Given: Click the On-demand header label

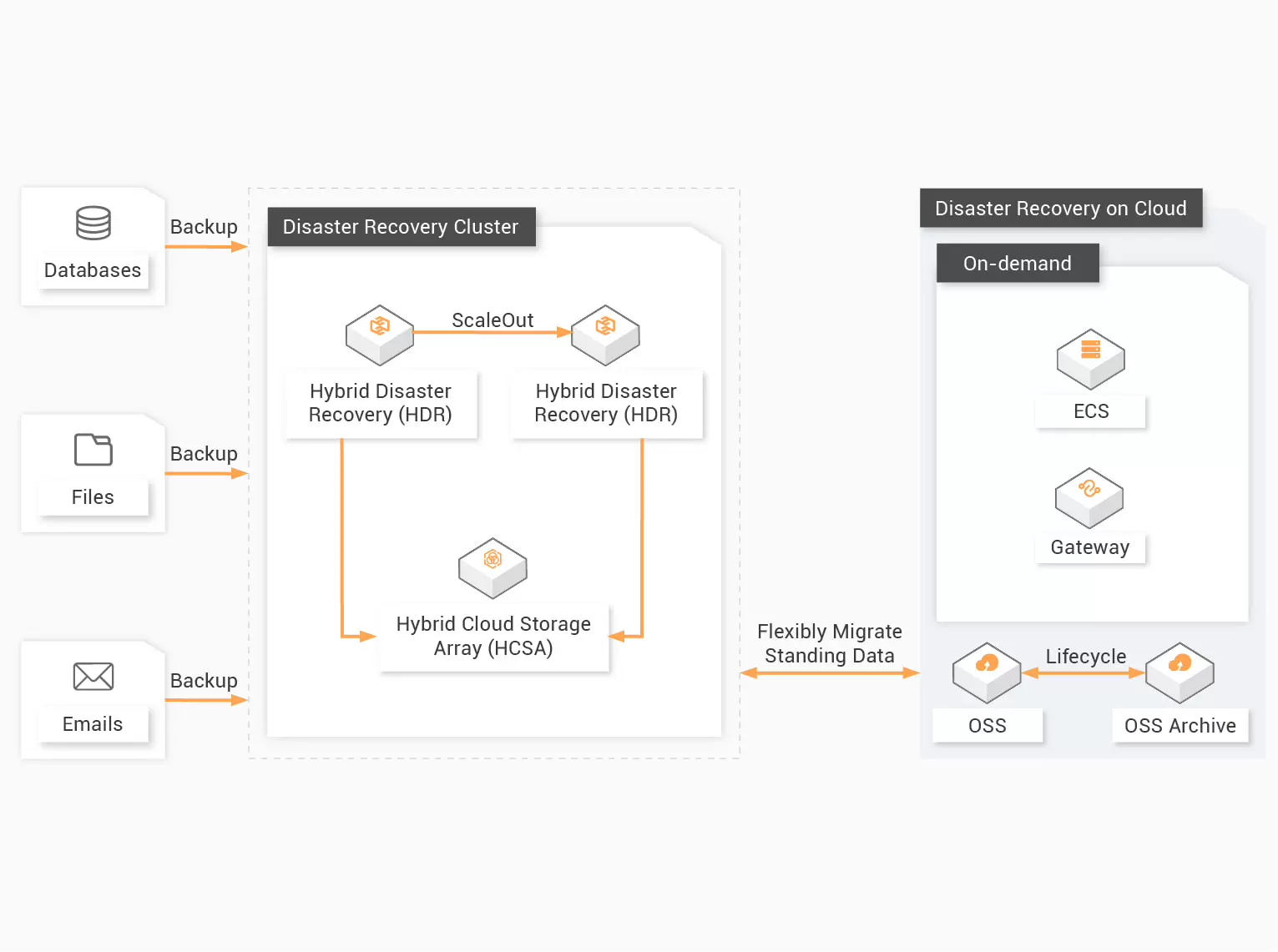Looking at the screenshot, I should pos(1017,264).
